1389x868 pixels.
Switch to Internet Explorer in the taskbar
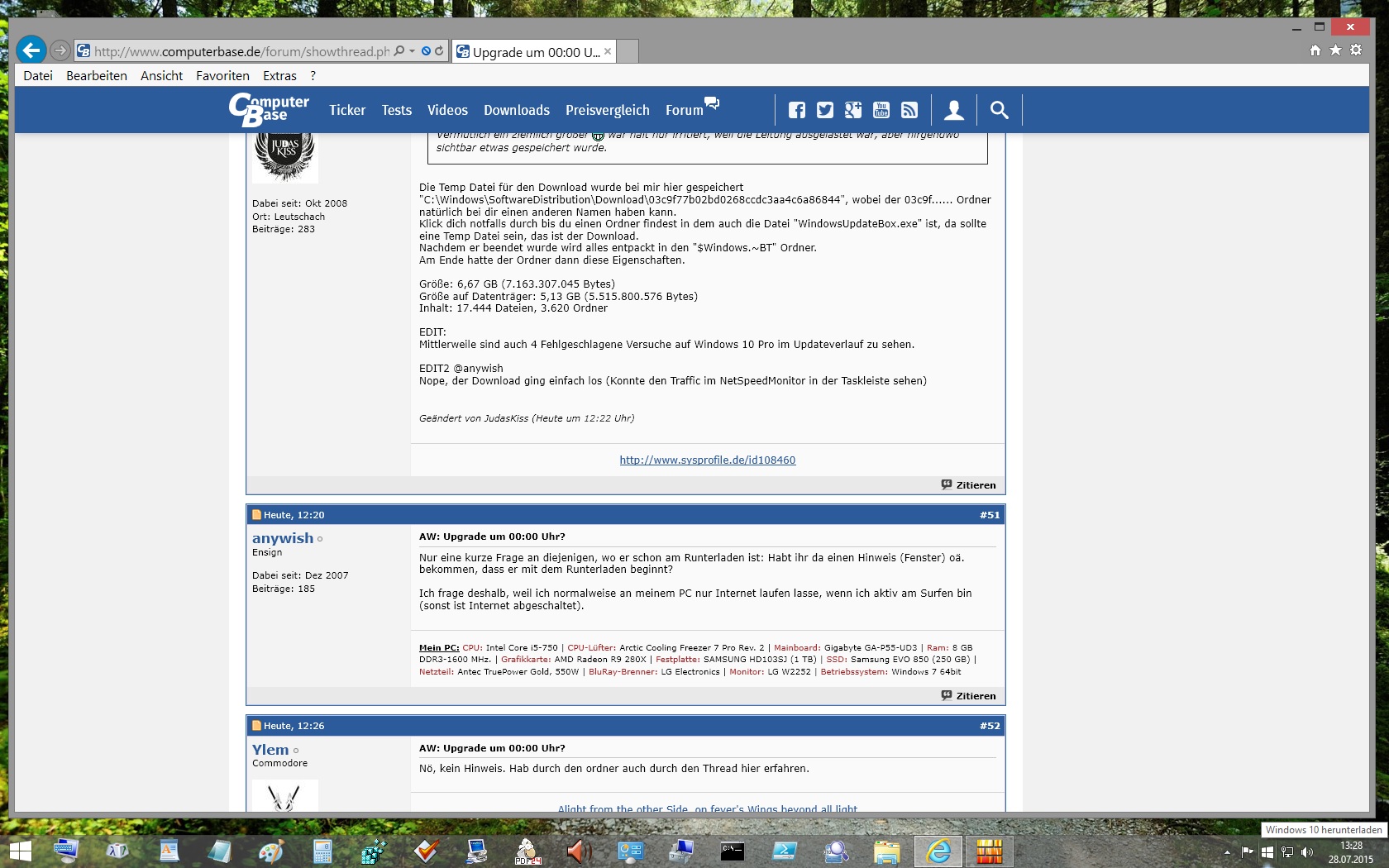tap(938, 851)
